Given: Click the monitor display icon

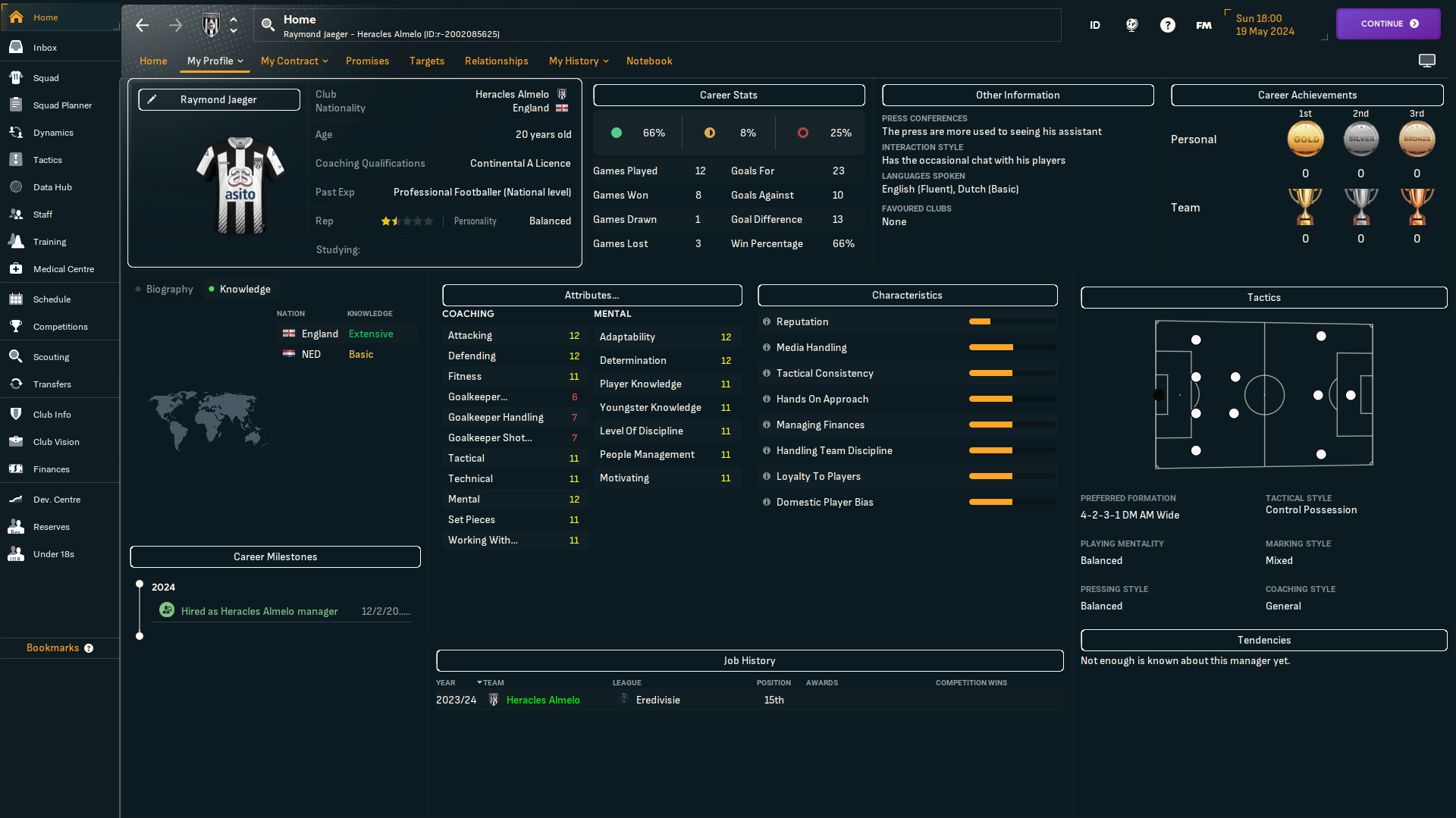Looking at the screenshot, I should 1427,61.
